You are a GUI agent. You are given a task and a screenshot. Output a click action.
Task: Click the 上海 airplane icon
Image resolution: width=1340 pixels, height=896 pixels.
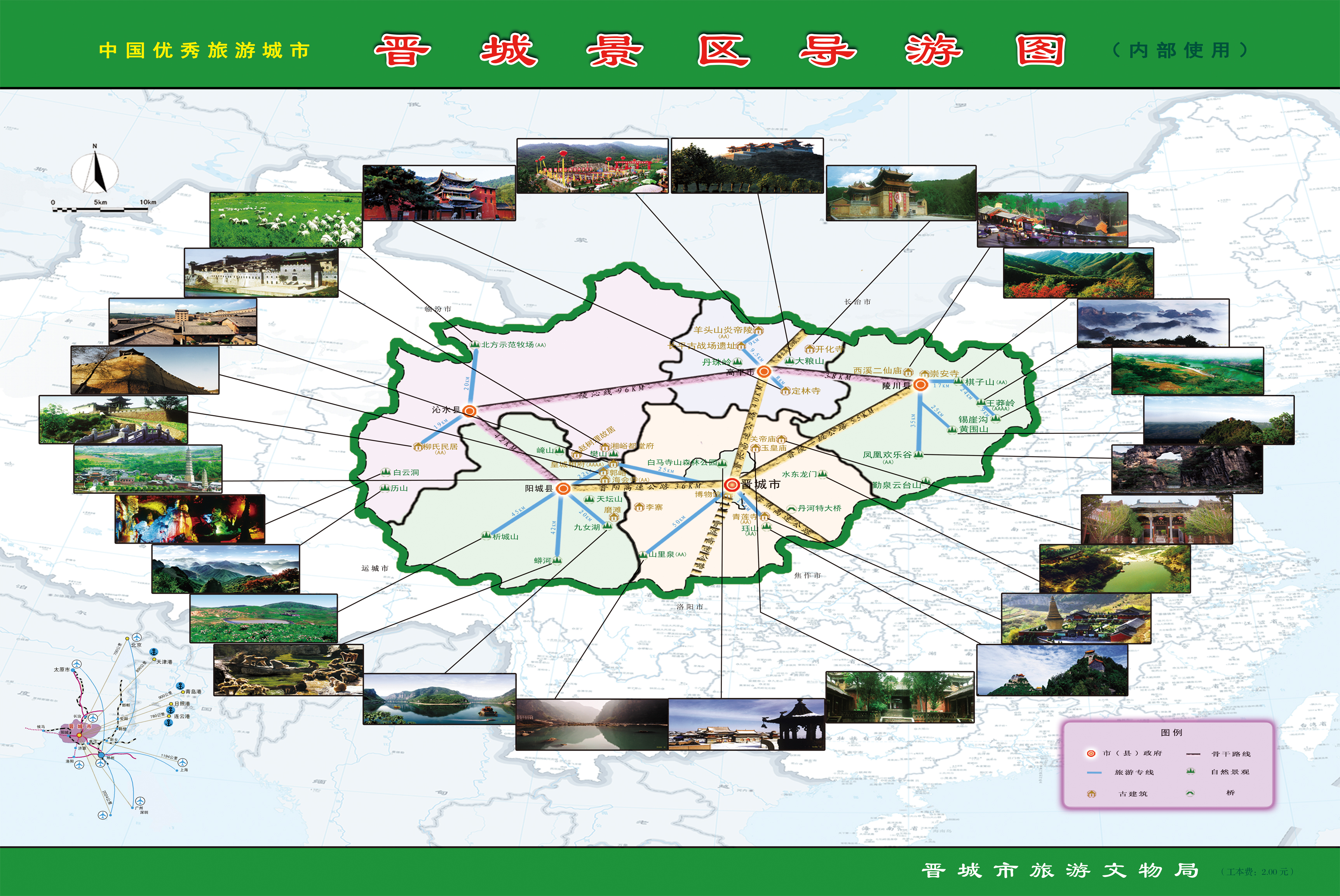pos(182,763)
